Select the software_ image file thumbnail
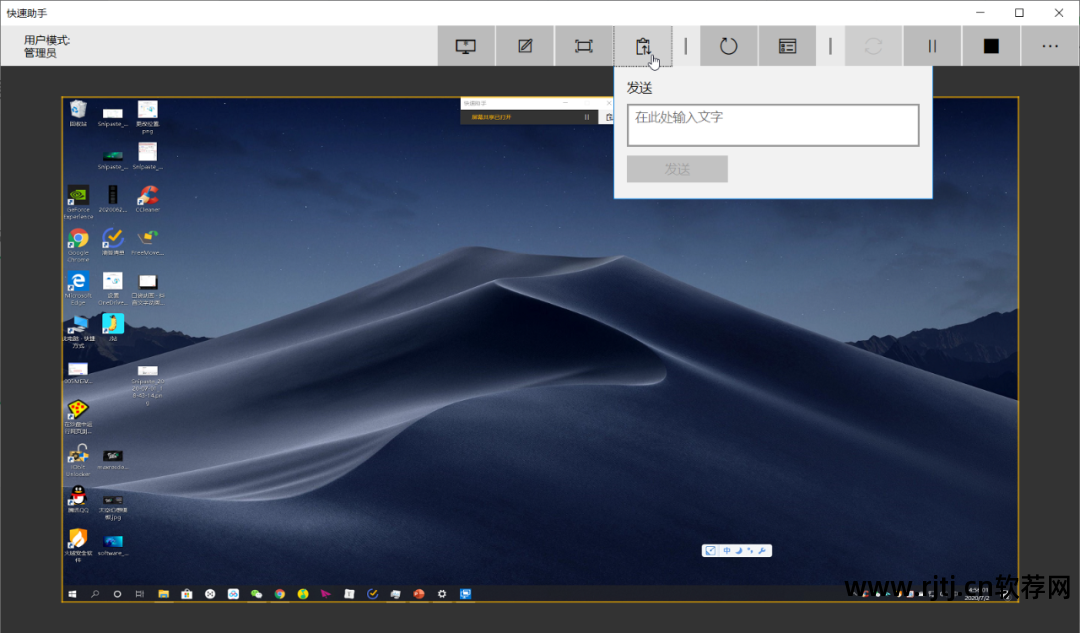The image size is (1080, 633). pos(113,545)
